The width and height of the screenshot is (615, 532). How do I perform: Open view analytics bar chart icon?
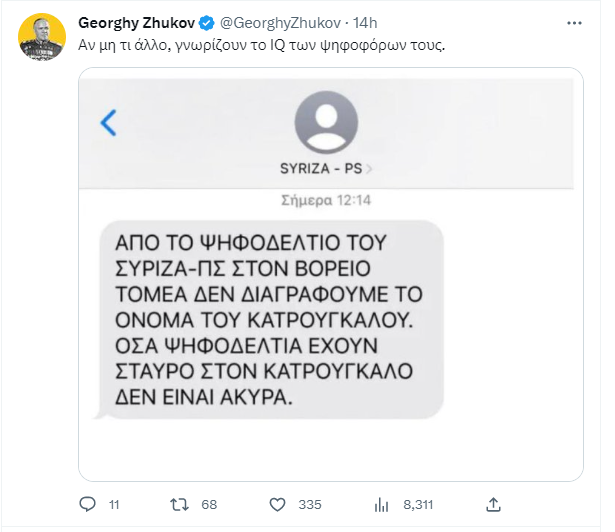click(x=381, y=503)
